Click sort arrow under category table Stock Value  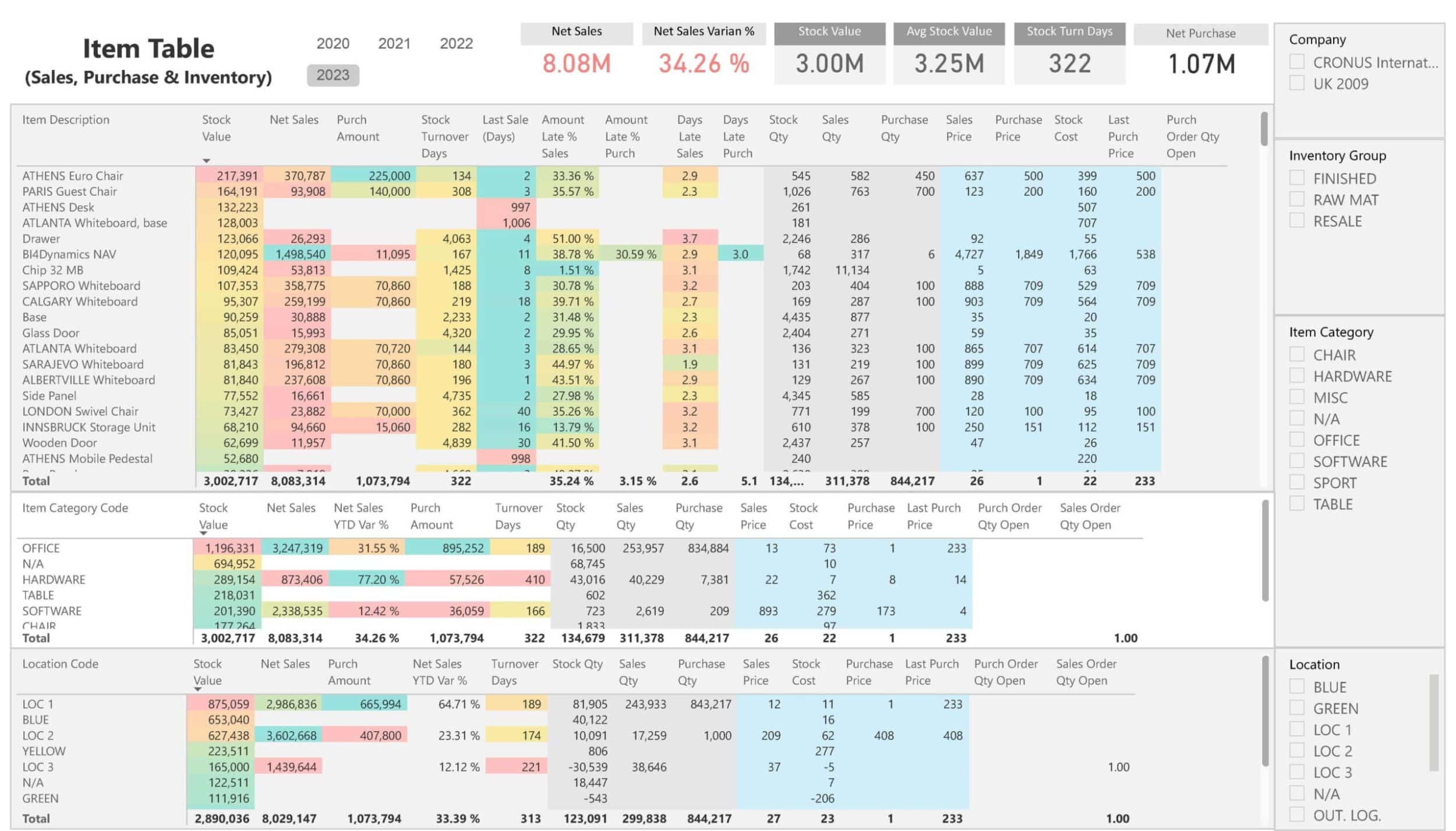[x=203, y=533]
